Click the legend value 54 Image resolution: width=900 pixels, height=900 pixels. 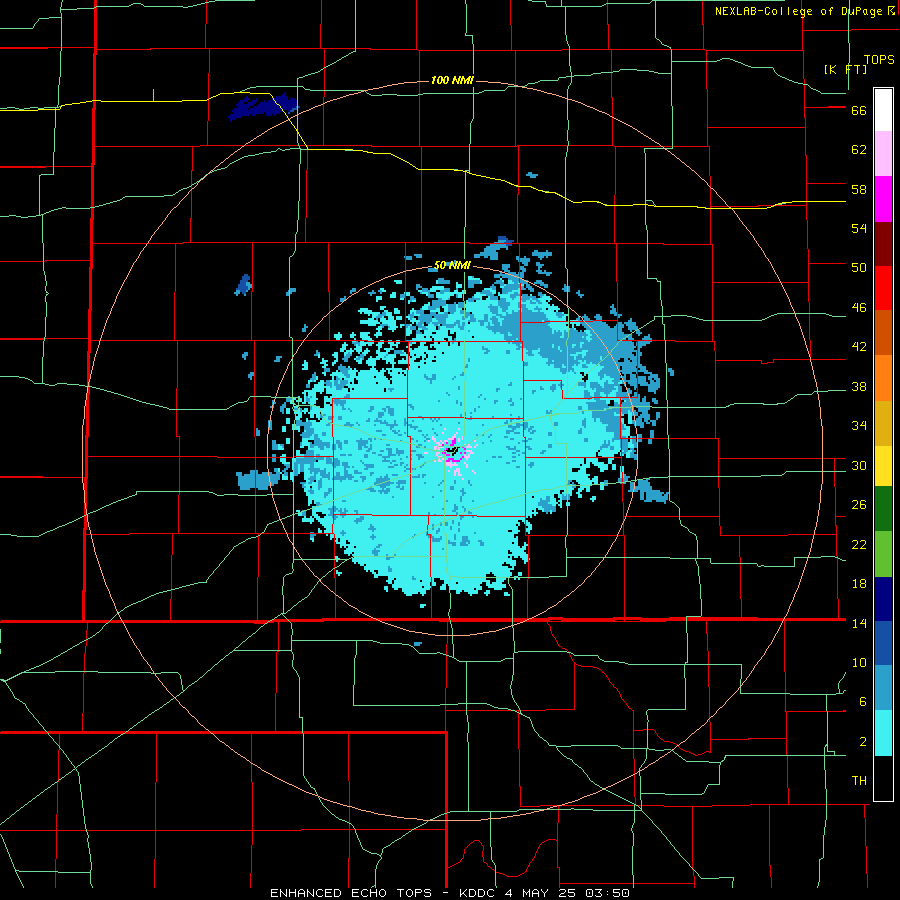[x=859, y=228]
